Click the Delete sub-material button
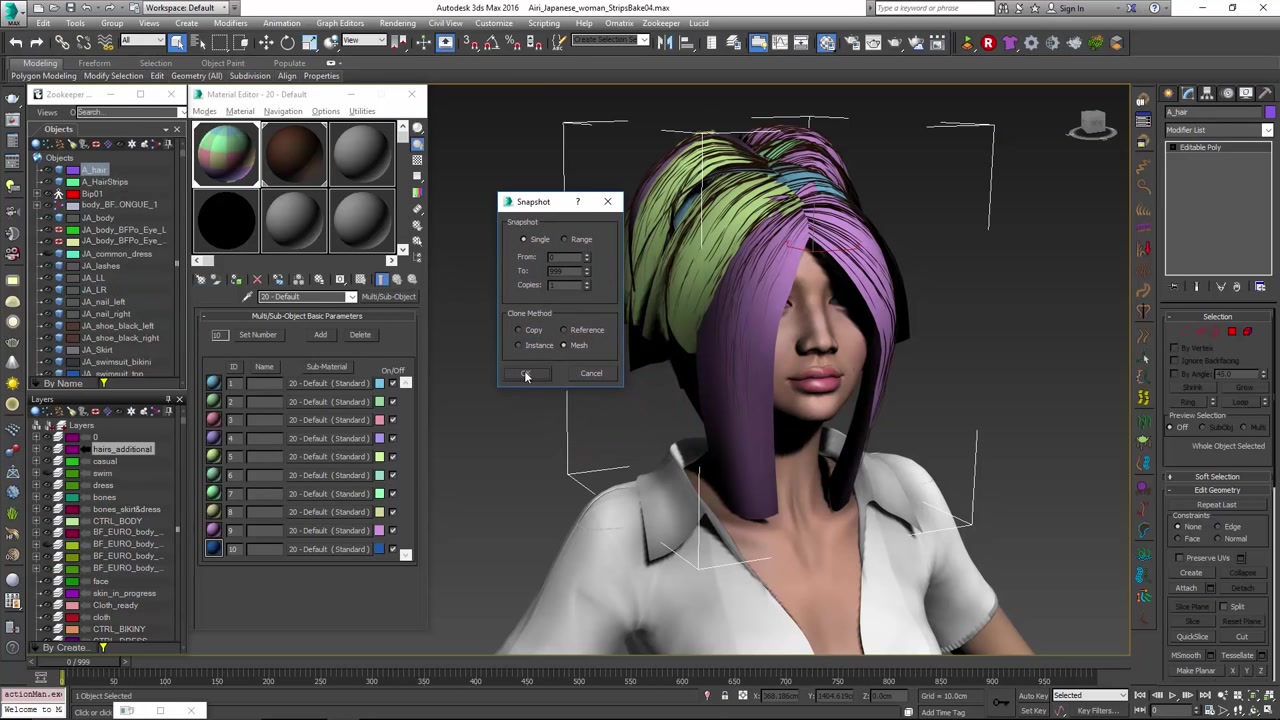 360,335
